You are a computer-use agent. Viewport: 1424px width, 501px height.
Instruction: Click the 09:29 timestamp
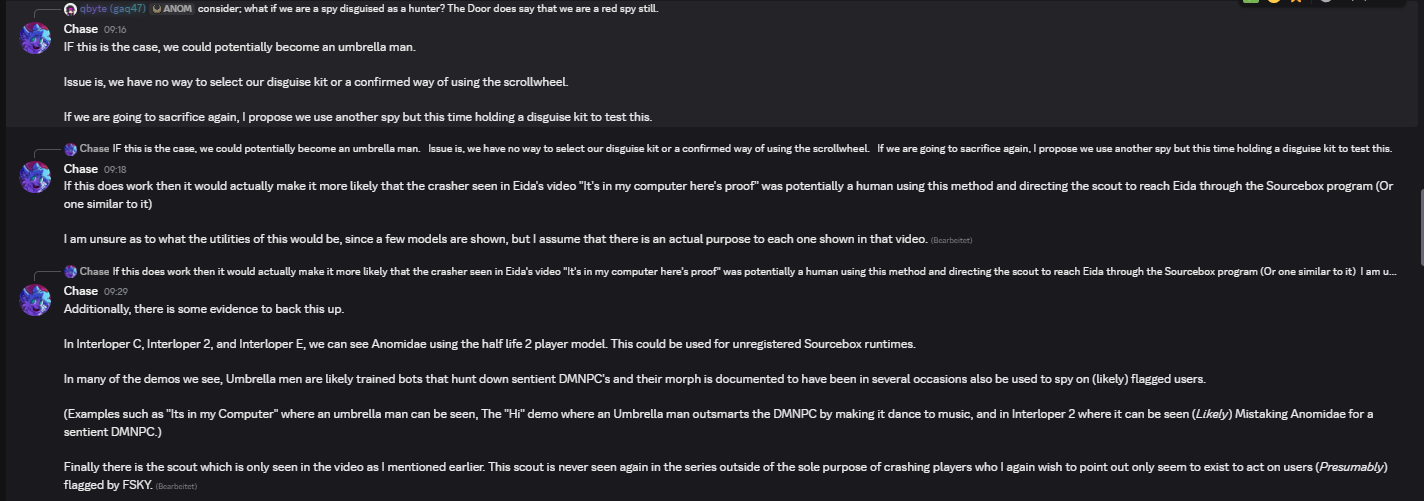click(x=115, y=292)
